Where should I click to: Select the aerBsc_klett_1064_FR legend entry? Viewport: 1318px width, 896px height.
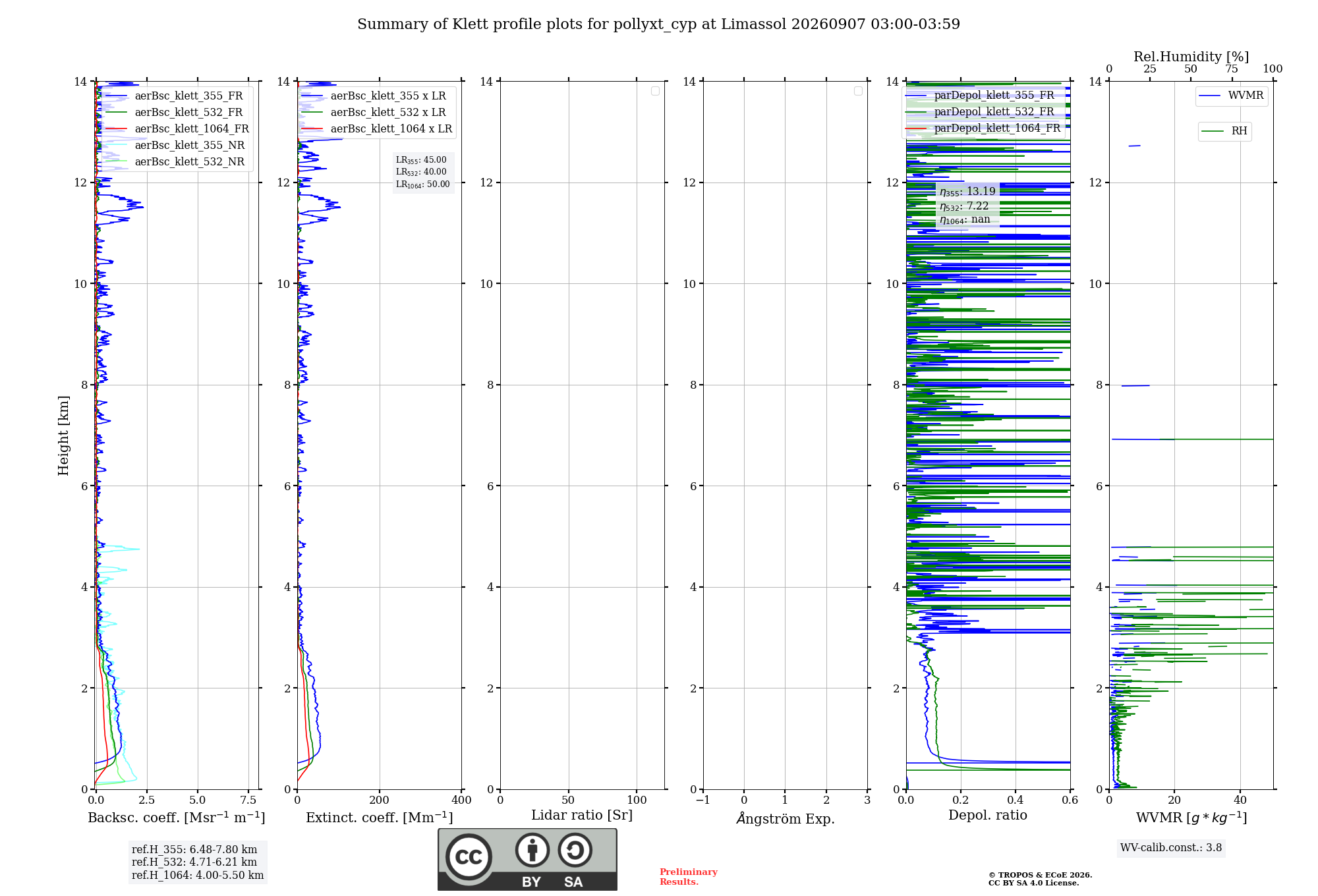click(177, 129)
